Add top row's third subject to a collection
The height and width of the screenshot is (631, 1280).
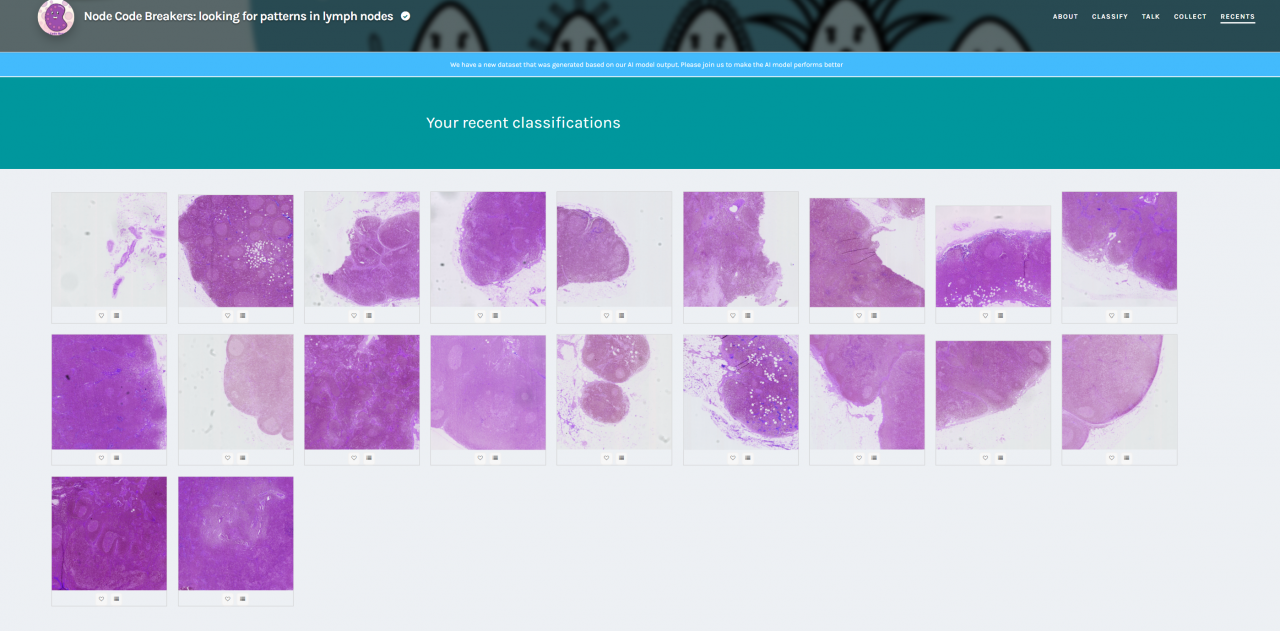point(369,315)
